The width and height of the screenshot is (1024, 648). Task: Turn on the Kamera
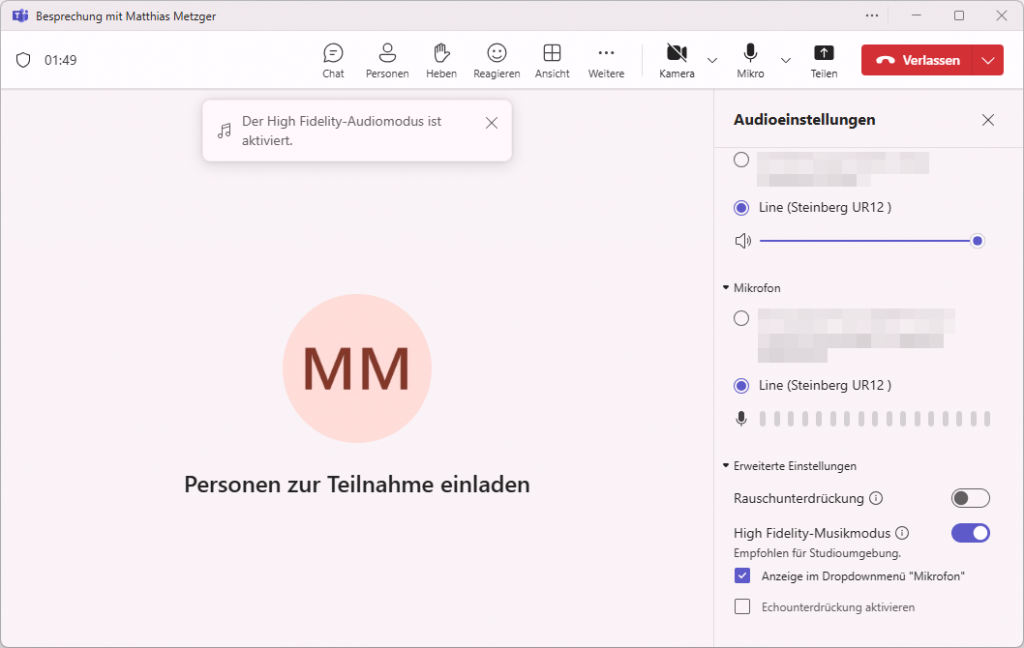point(677,60)
